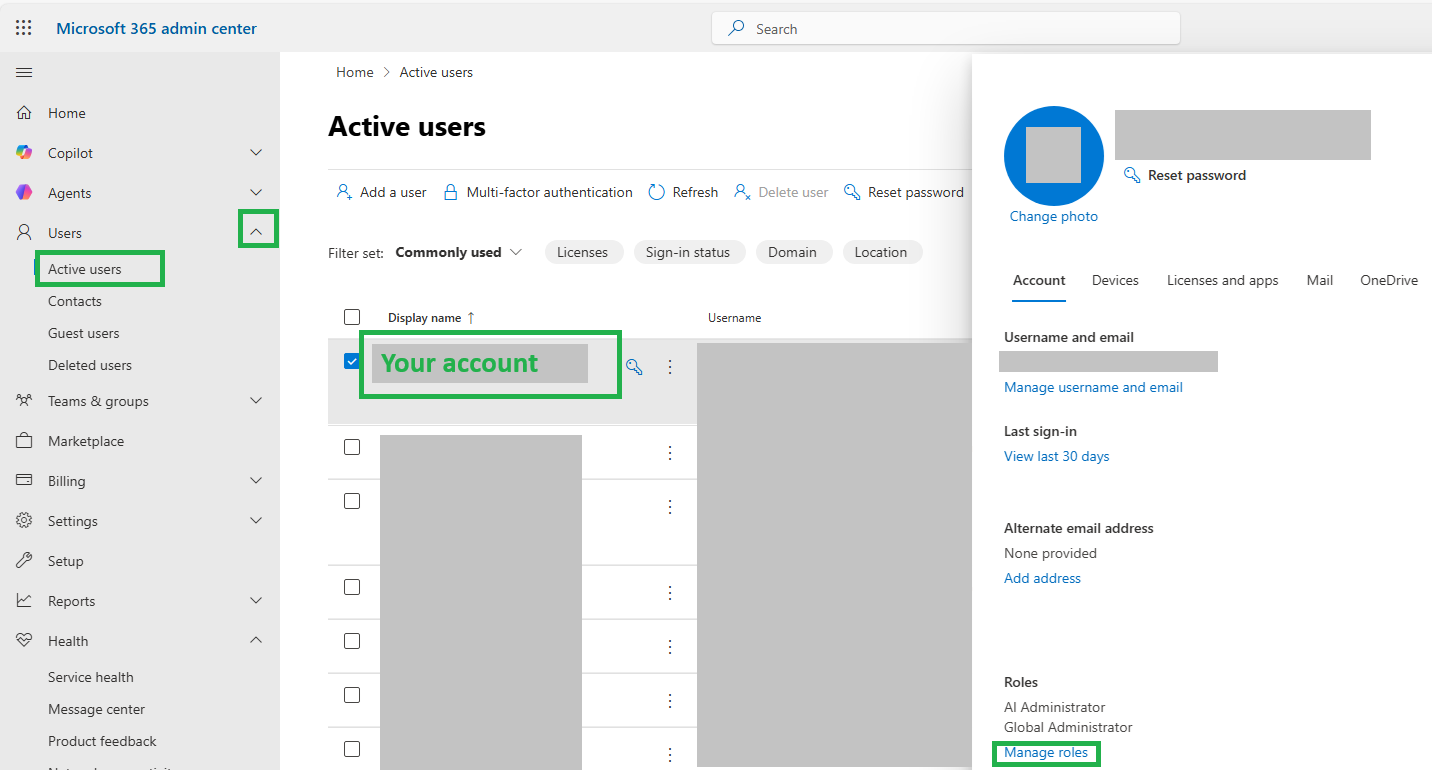Click Manage roles link
Screen dimensions: 1432x770
point(1046,752)
